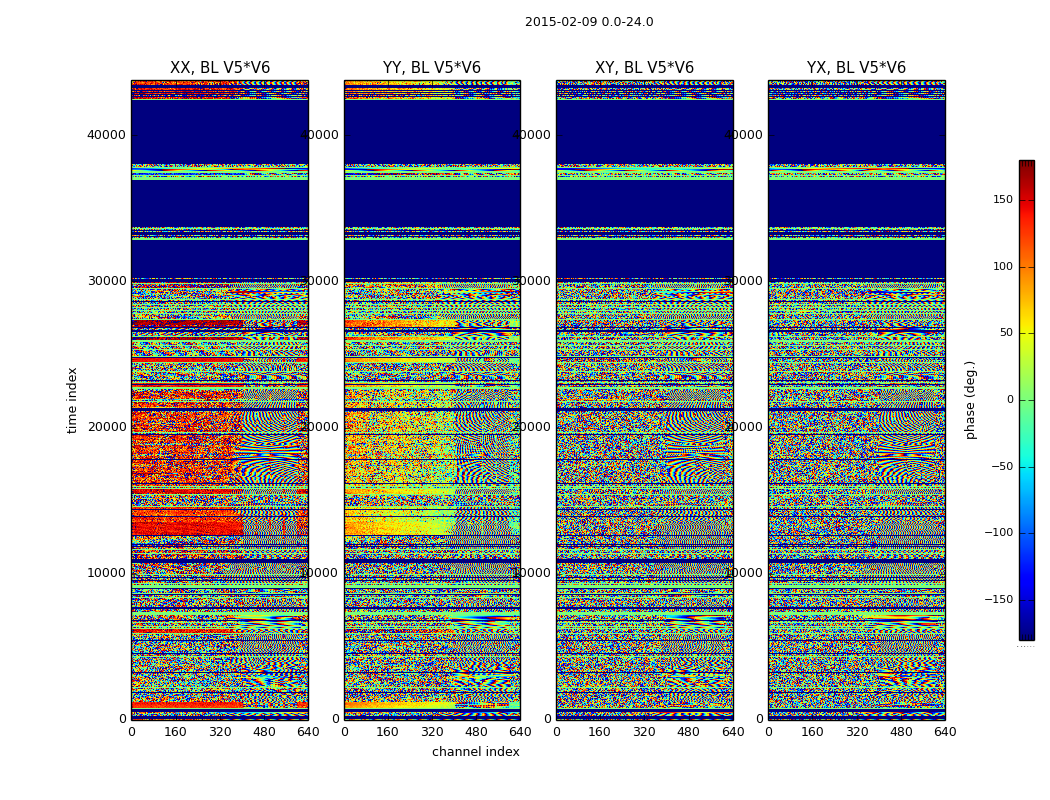Click the 100 tick label on colorbar
The width and height of the screenshot is (1050, 800).
pyautogui.click(x=1003, y=266)
